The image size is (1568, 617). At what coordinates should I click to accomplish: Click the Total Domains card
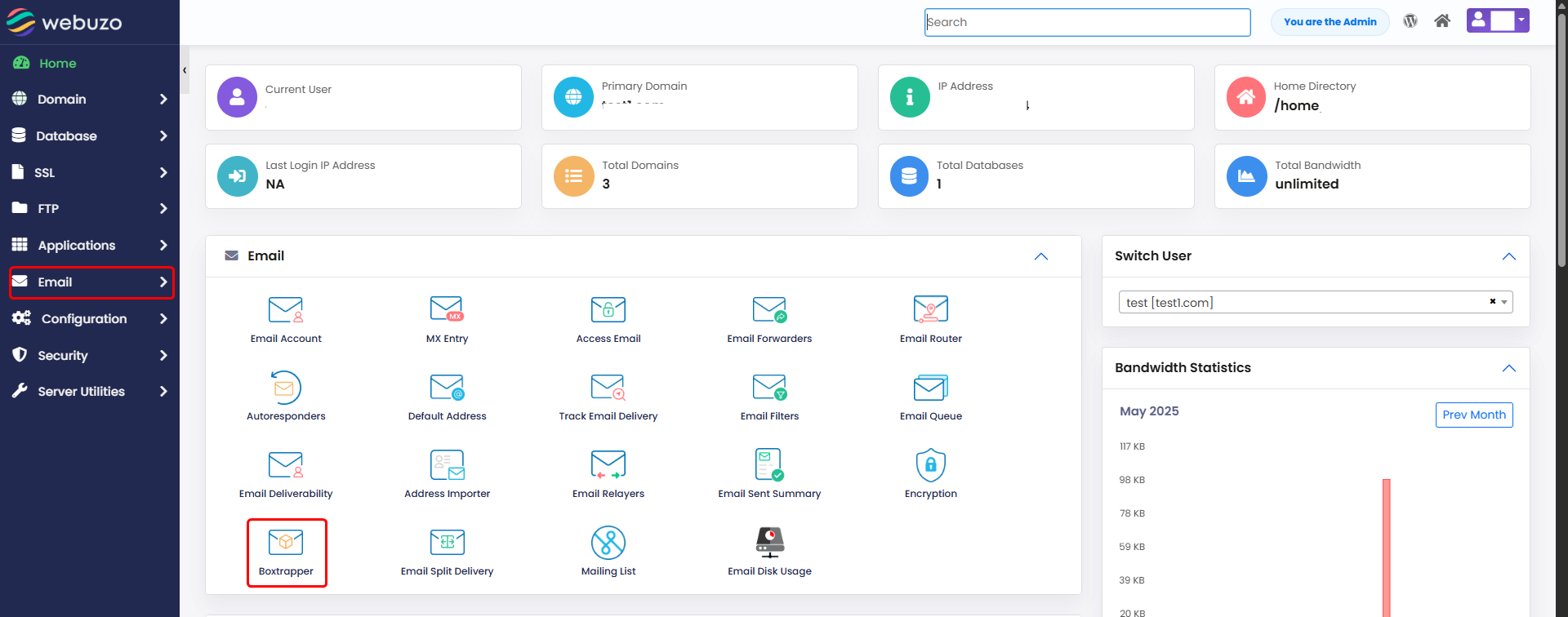(699, 176)
